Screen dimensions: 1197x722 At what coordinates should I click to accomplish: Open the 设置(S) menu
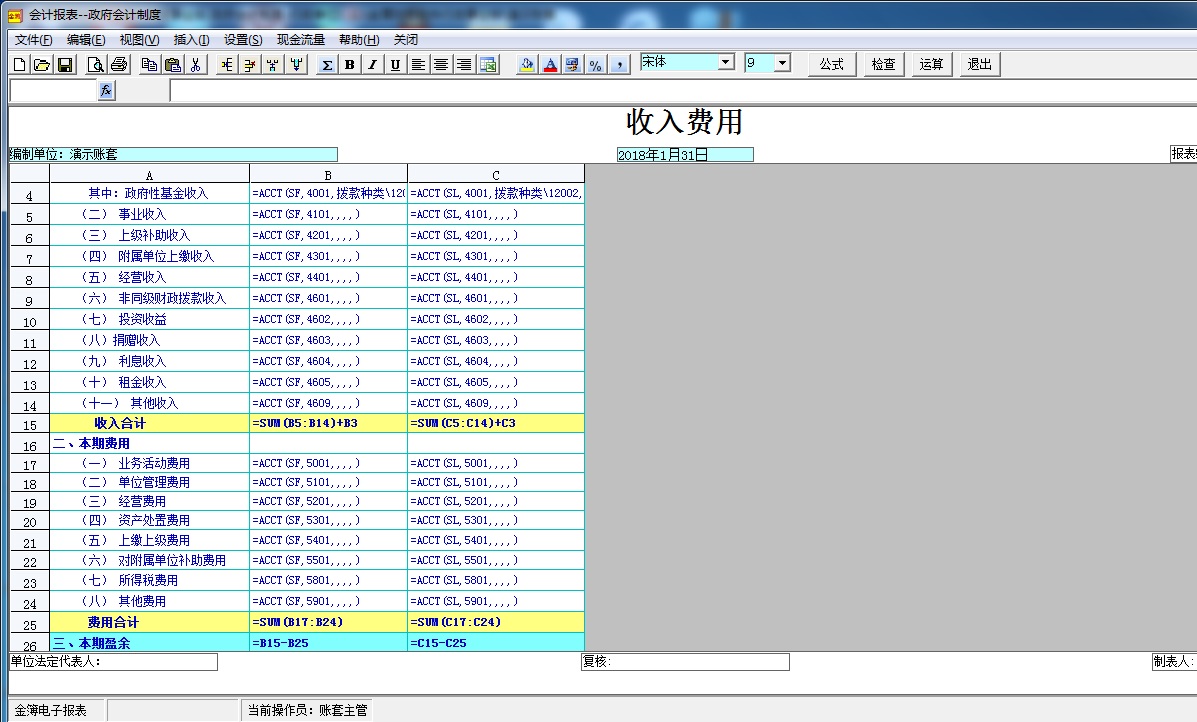coord(243,40)
